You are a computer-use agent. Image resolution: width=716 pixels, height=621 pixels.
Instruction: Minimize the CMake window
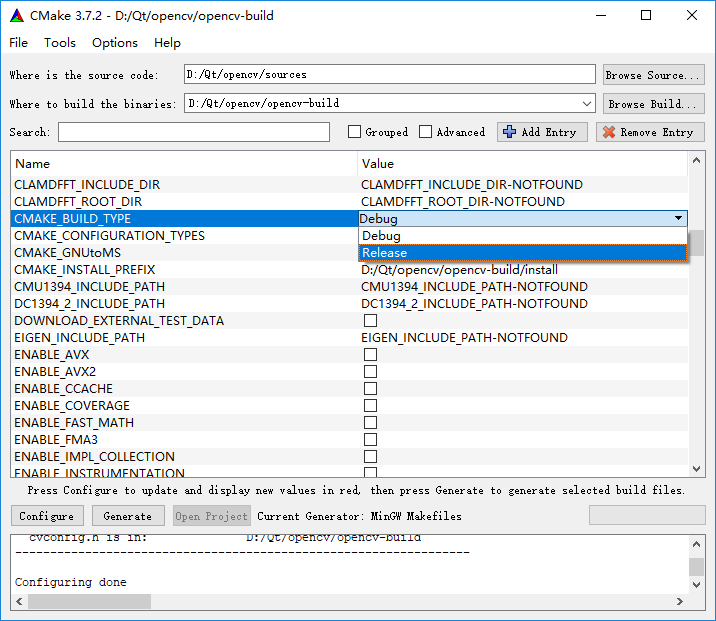[601, 16]
